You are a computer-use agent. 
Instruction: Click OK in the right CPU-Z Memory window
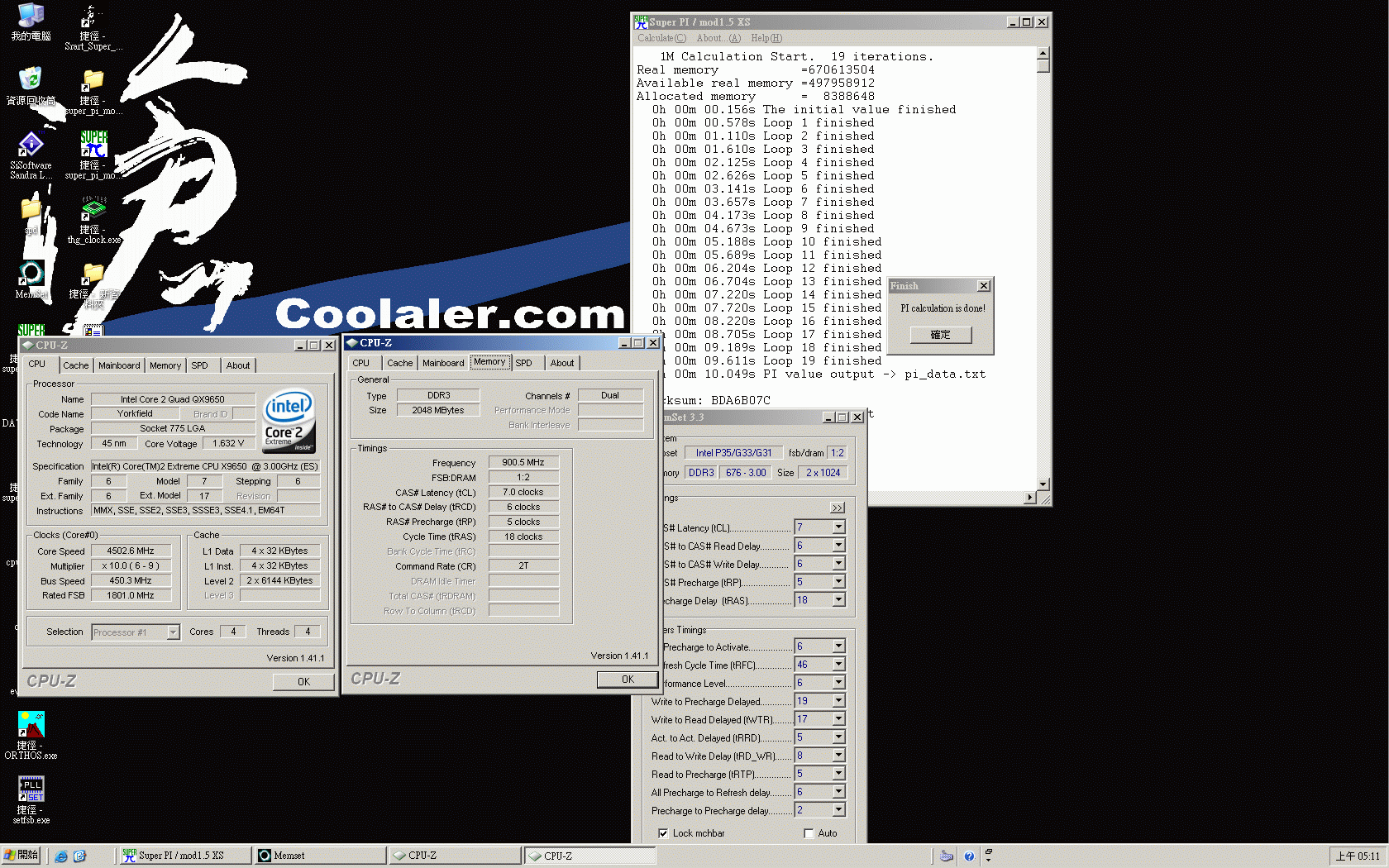628,680
